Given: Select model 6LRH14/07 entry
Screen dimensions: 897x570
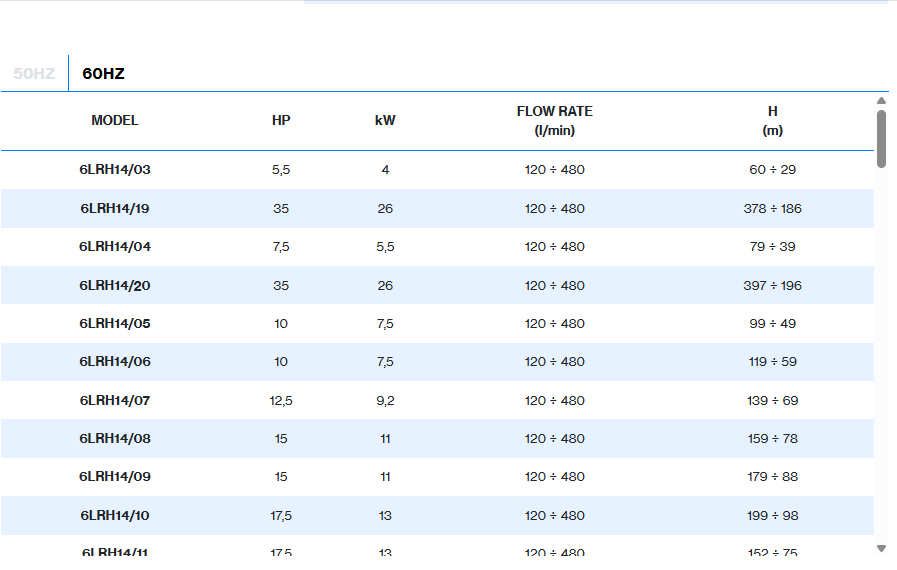Looking at the screenshot, I should click(115, 401).
